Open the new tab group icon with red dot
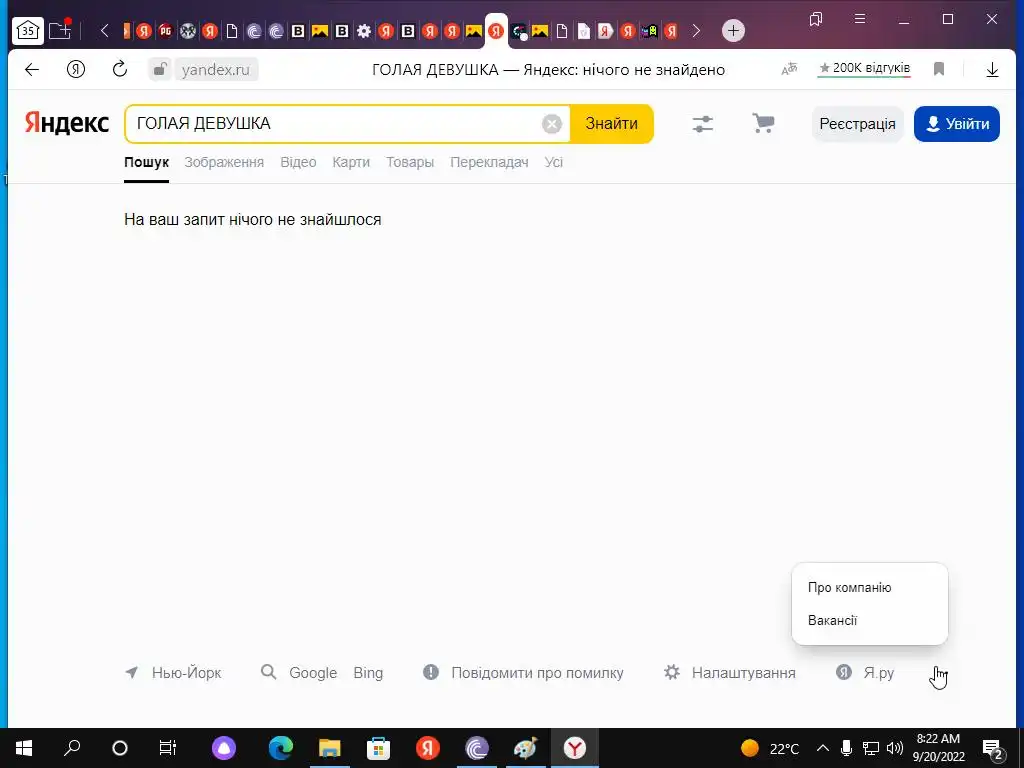This screenshot has width=1024, height=768. click(59, 30)
